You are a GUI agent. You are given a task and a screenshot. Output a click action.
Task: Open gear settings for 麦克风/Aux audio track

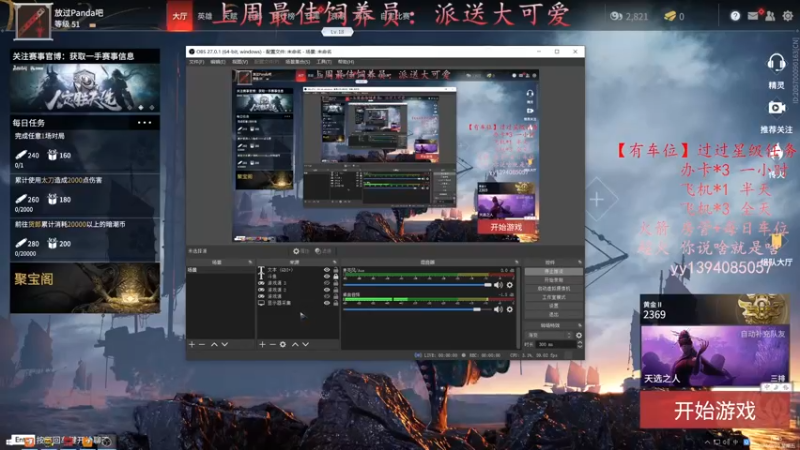pos(509,285)
